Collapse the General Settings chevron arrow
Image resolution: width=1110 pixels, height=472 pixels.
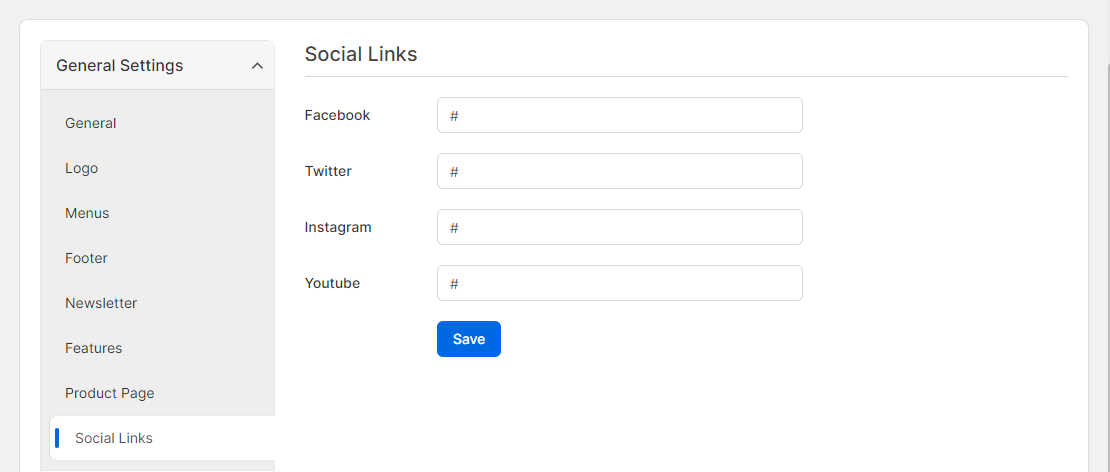click(x=258, y=66)
